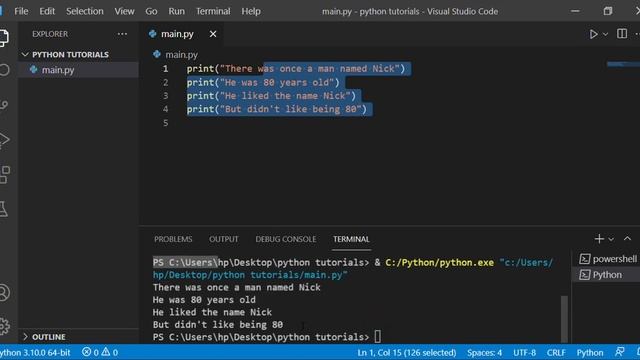
Task: Open main.py in the explorer tree
Action: [x=58, y=70]
